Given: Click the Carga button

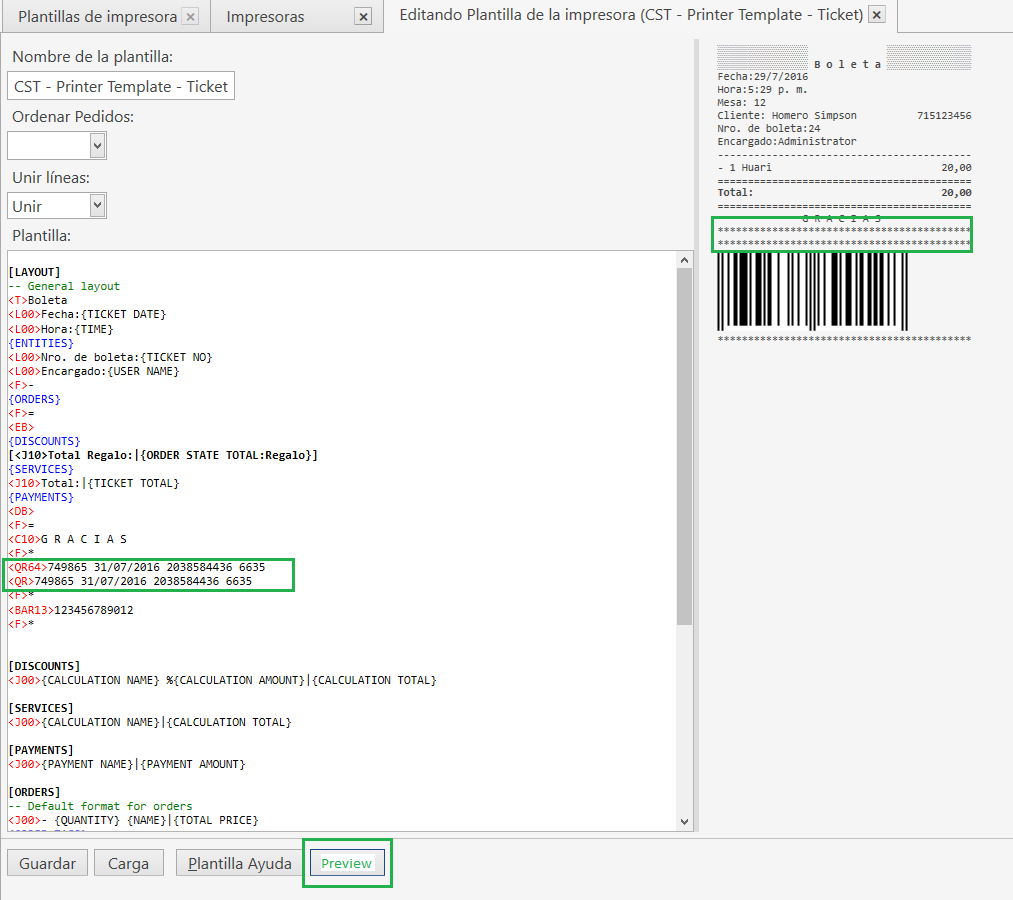Looking at the screenshot, I should pyautogui.click(x=129, y=863).
